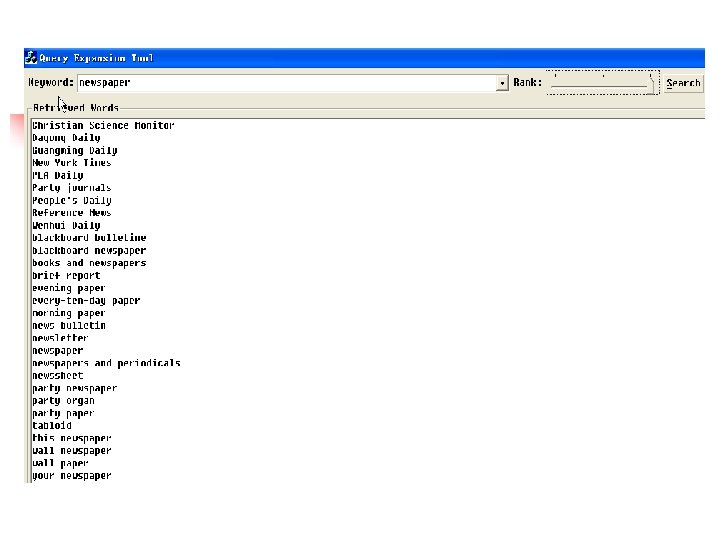Select the blackboard bulletine entry
Viewport: 720px width, 540px height.
[x=89, y=238]
